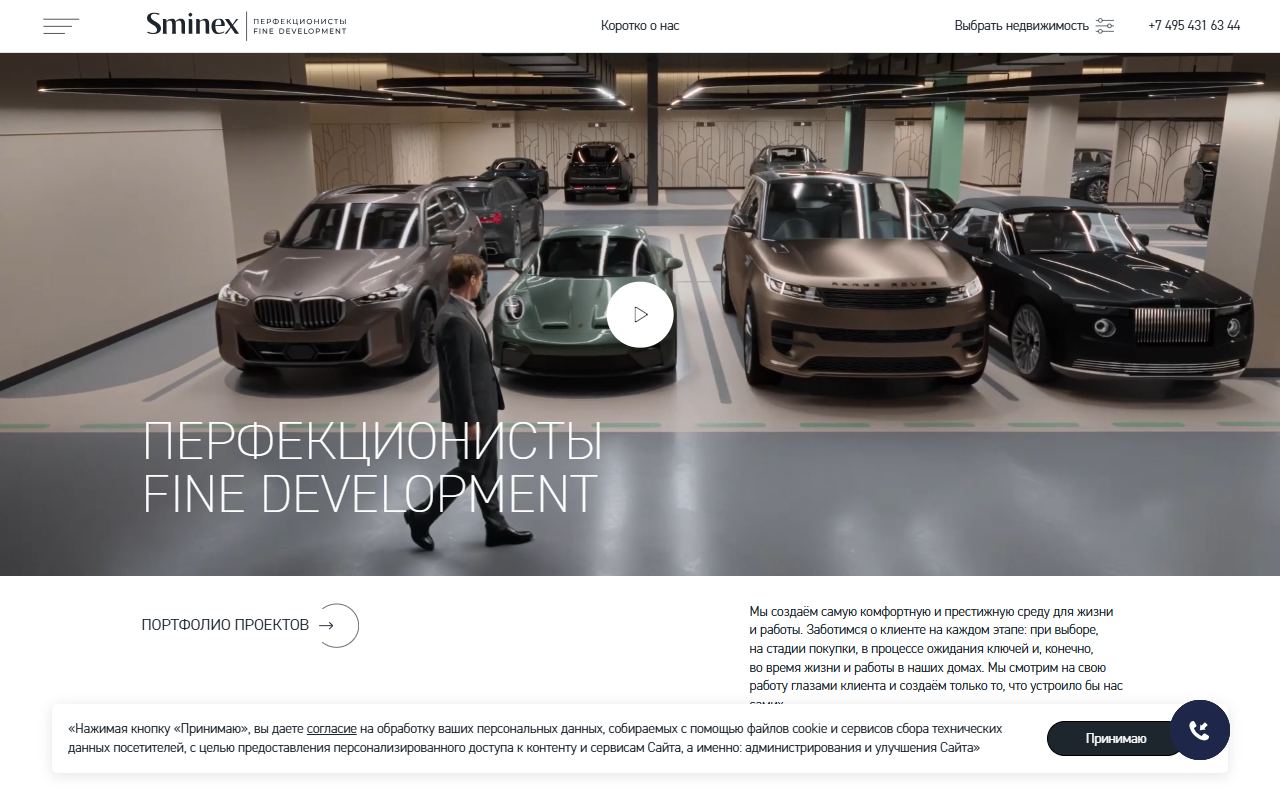
Task: Click the cookie consent notice text
Action: [x=535, y=738]
